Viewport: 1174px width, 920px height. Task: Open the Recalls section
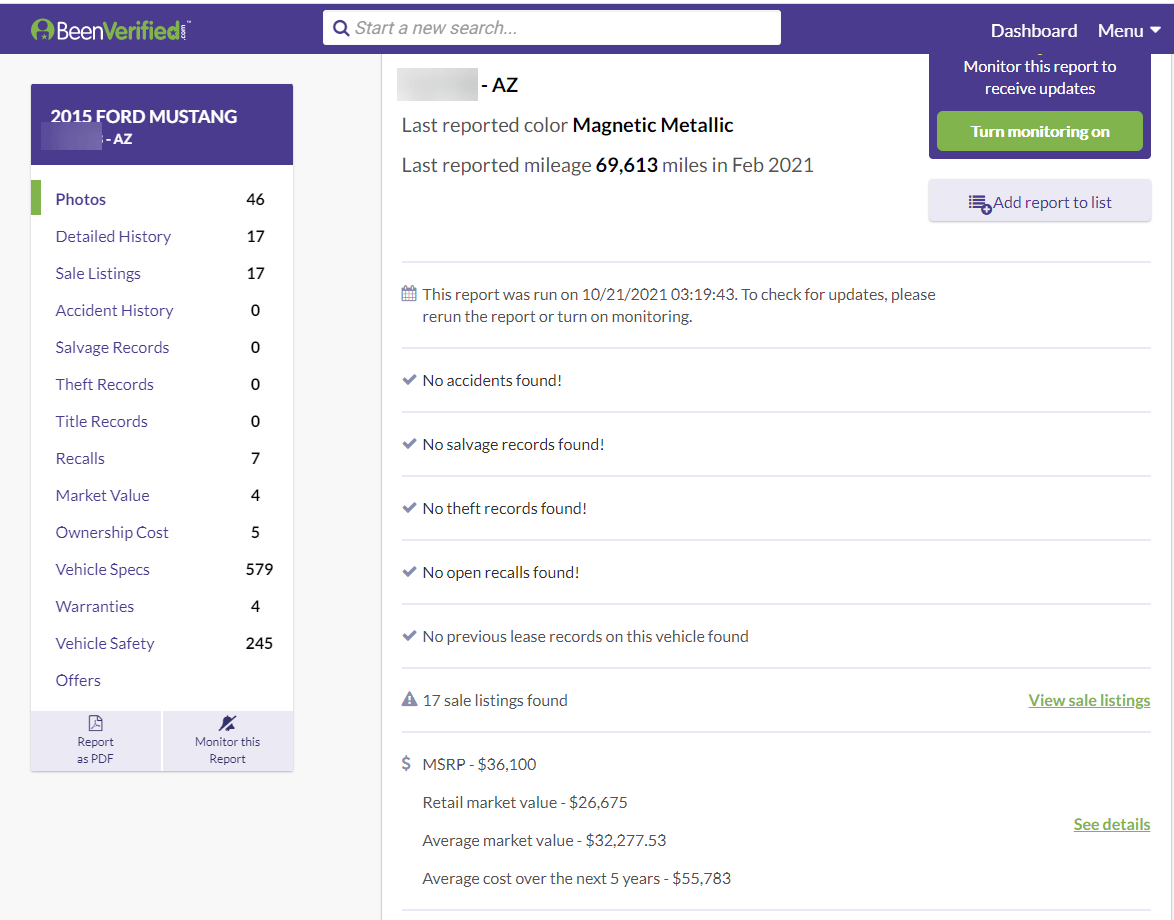[80, 458]
